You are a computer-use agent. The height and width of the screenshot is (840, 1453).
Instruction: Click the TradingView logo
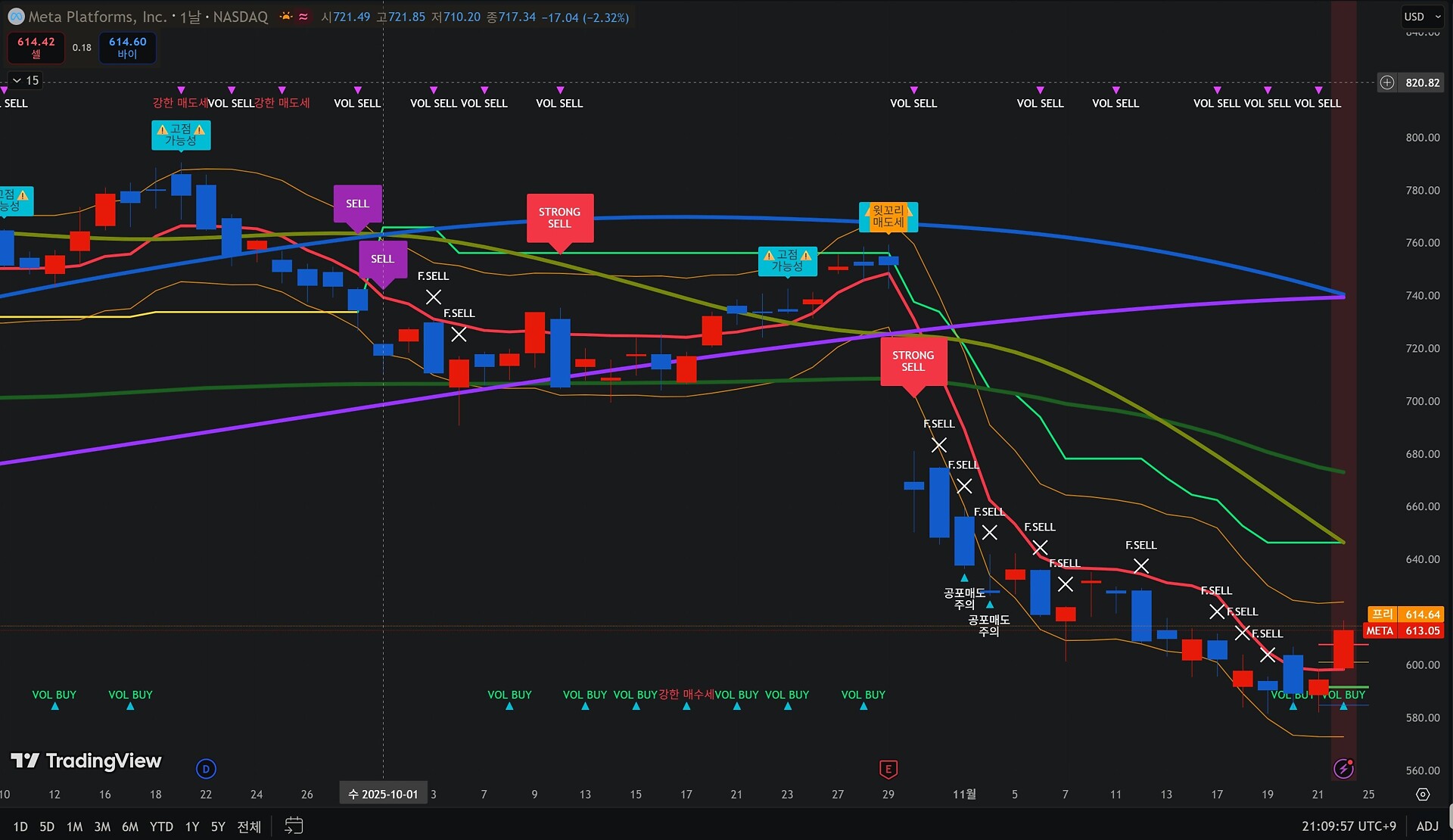[86, 761]
